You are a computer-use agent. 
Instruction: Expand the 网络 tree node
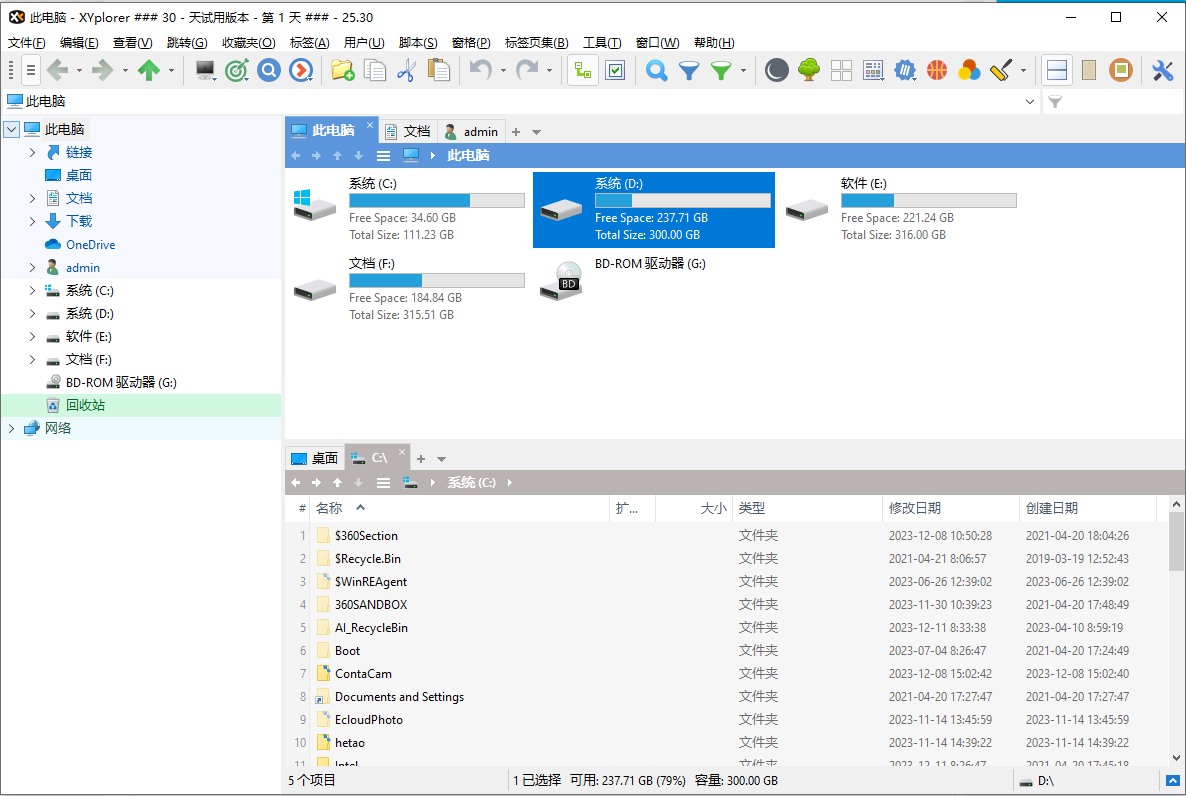(x=11, y=429)
